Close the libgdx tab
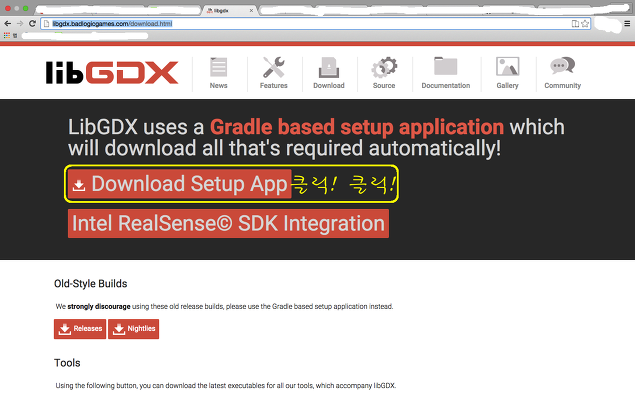635x396 pixels. [x=251, y=11]
